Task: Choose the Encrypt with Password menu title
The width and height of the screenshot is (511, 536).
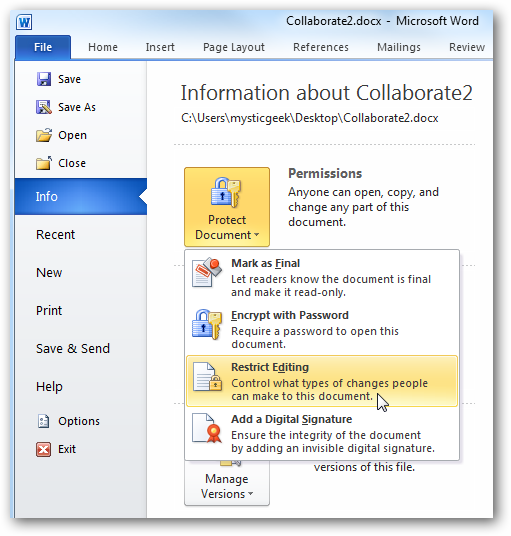Action: point(290,315)
